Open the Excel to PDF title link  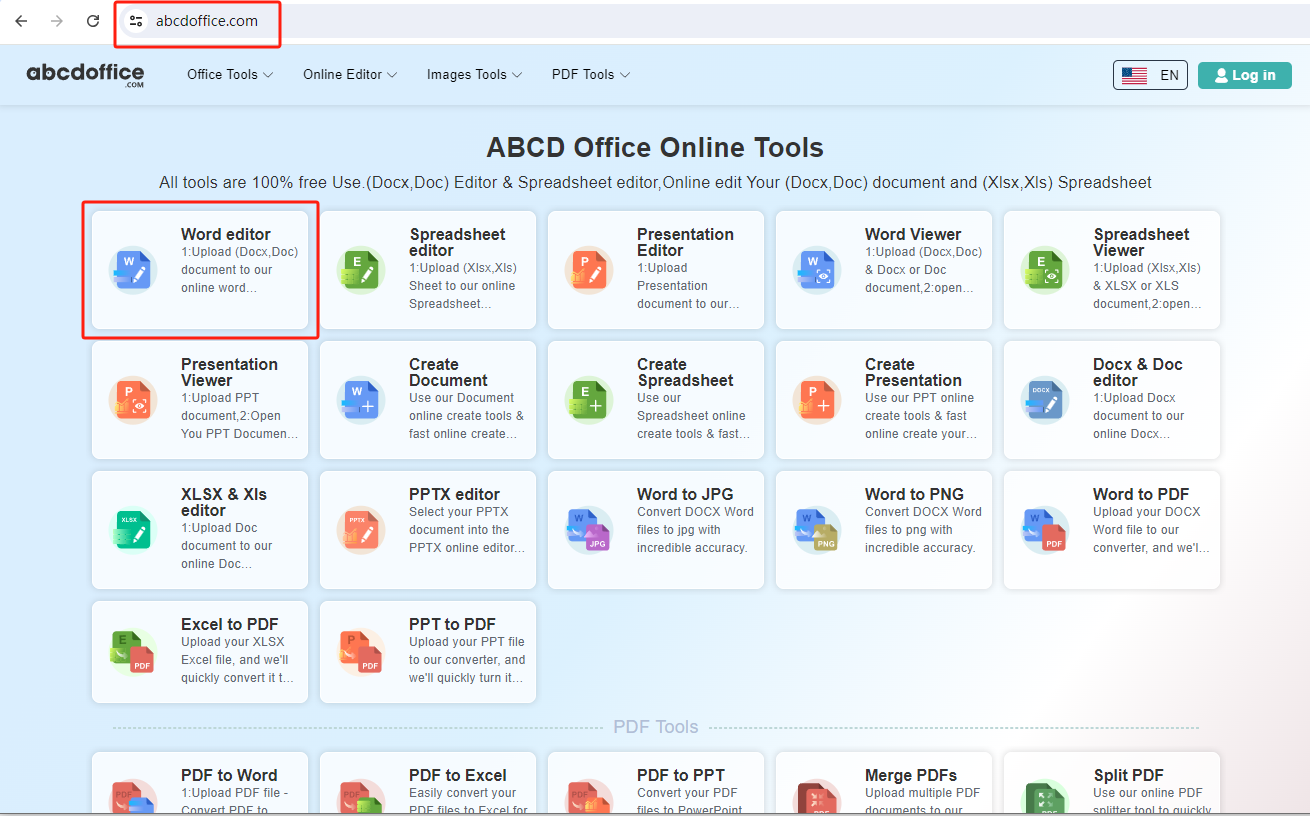point(230,625)
